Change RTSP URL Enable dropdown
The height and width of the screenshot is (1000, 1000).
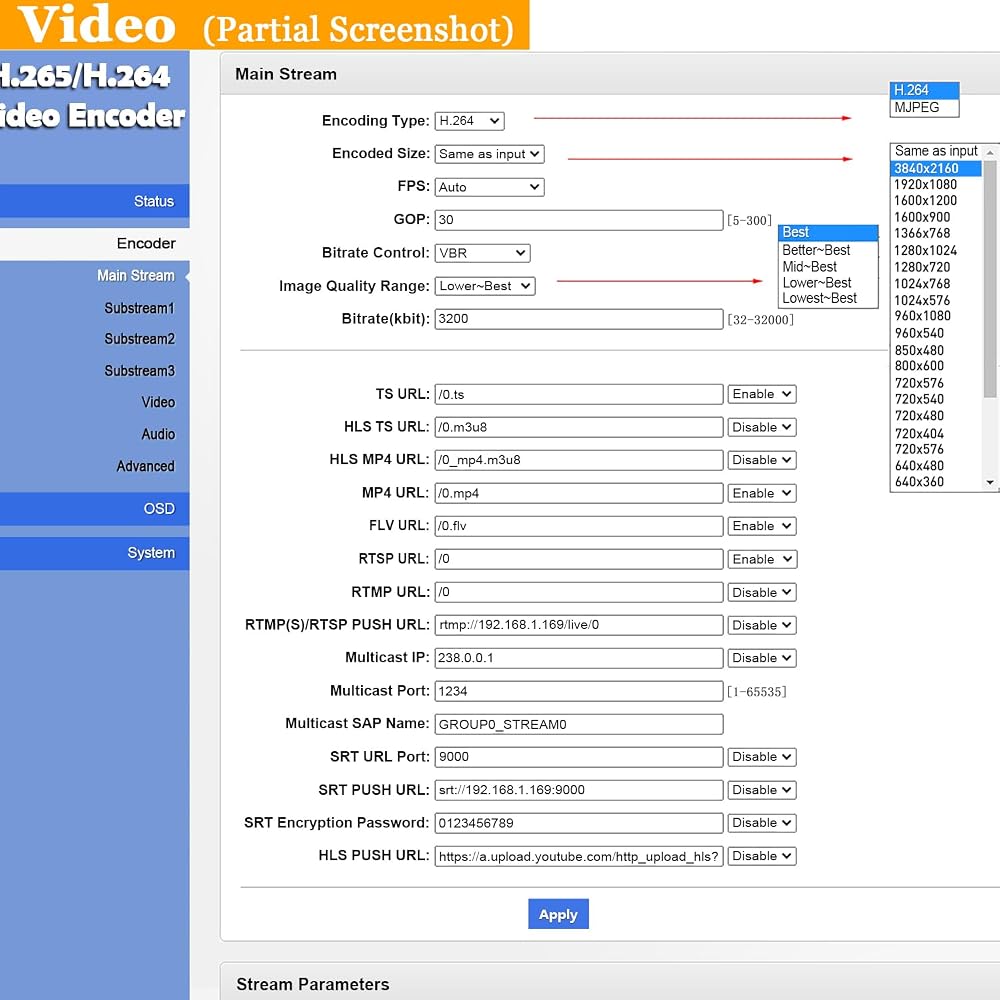pos(761,559)
